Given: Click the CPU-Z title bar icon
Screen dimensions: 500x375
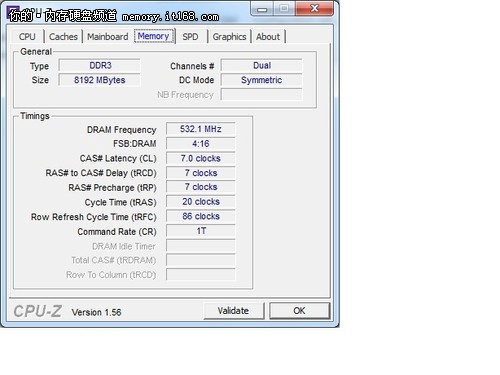Looking at the screenshot, I should pos(12,12).
